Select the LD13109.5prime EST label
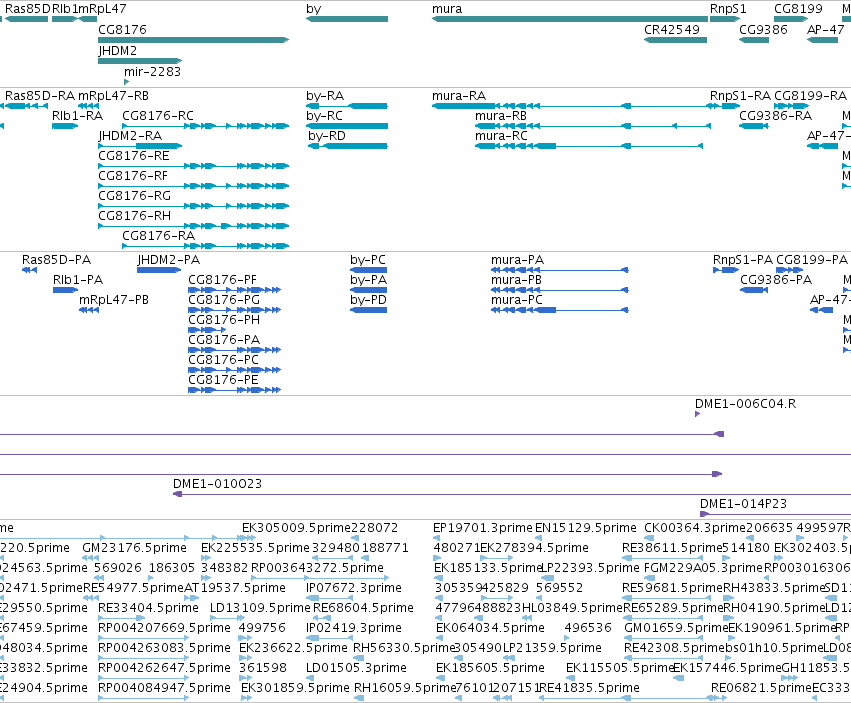The image size is (851, 703). click(x=261, y=608)
